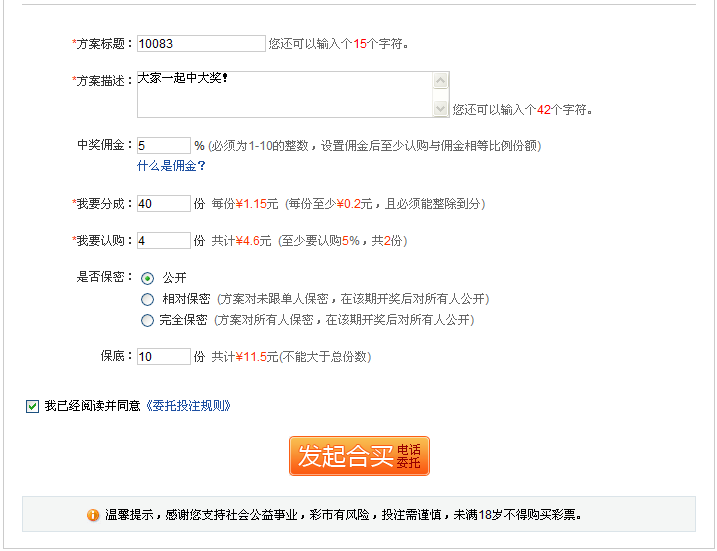Select the 相对保密 radio button
717x551 pixels.
point(148,299)
